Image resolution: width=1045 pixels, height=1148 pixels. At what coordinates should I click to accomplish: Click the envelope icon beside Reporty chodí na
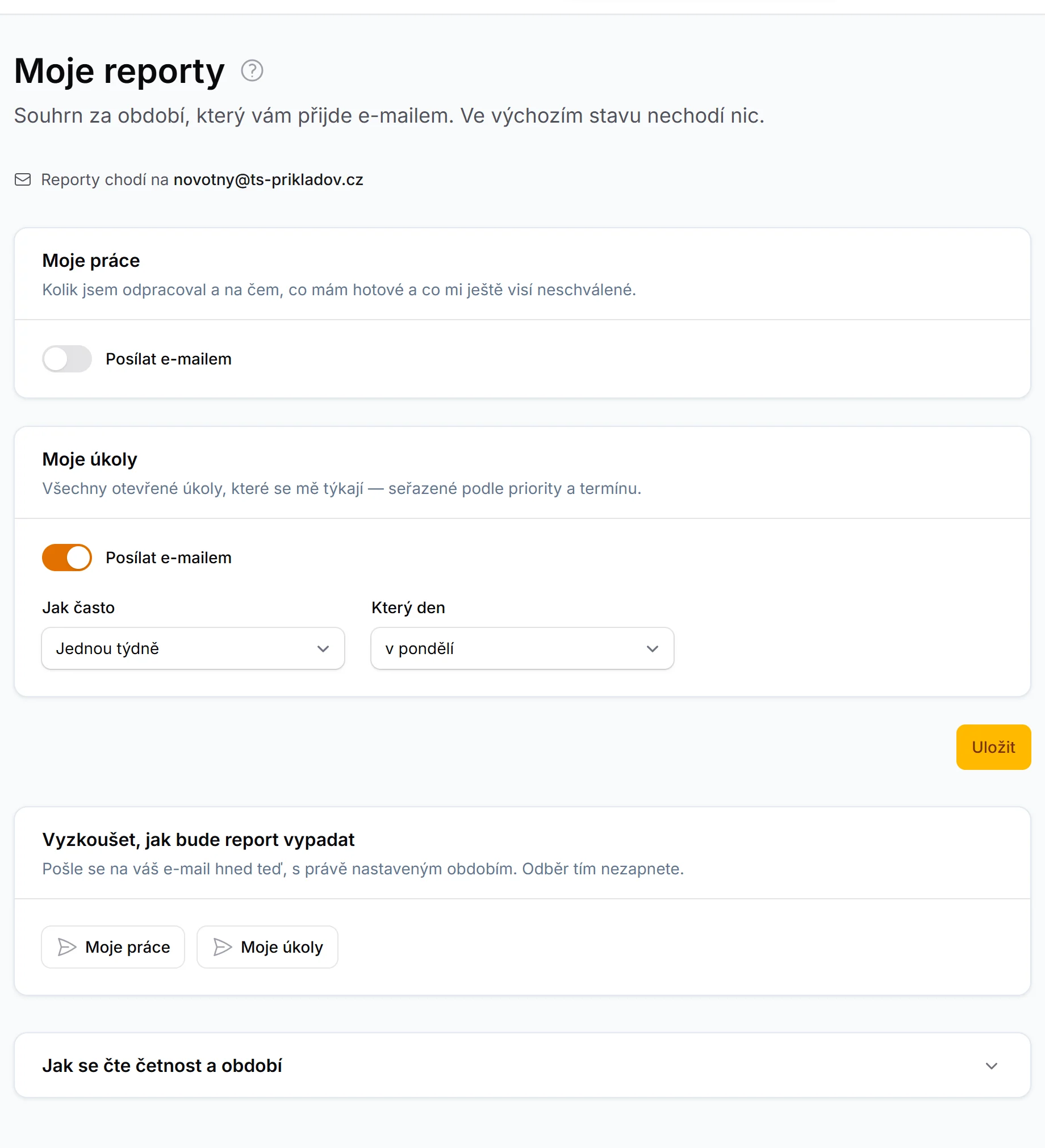(23, 180)
